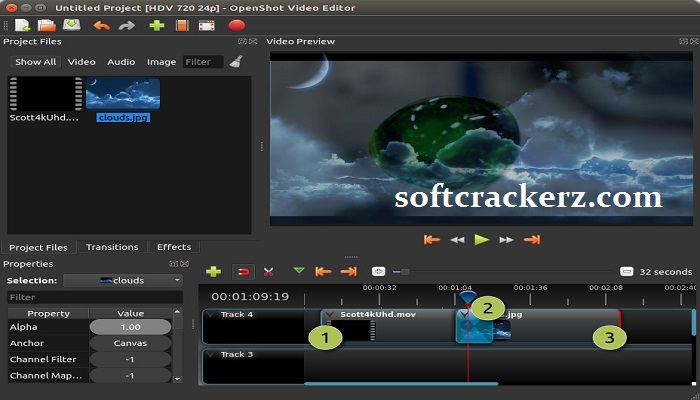Click the Channel Filter value -1
This screenshot has width=700, height=400.
130,359
